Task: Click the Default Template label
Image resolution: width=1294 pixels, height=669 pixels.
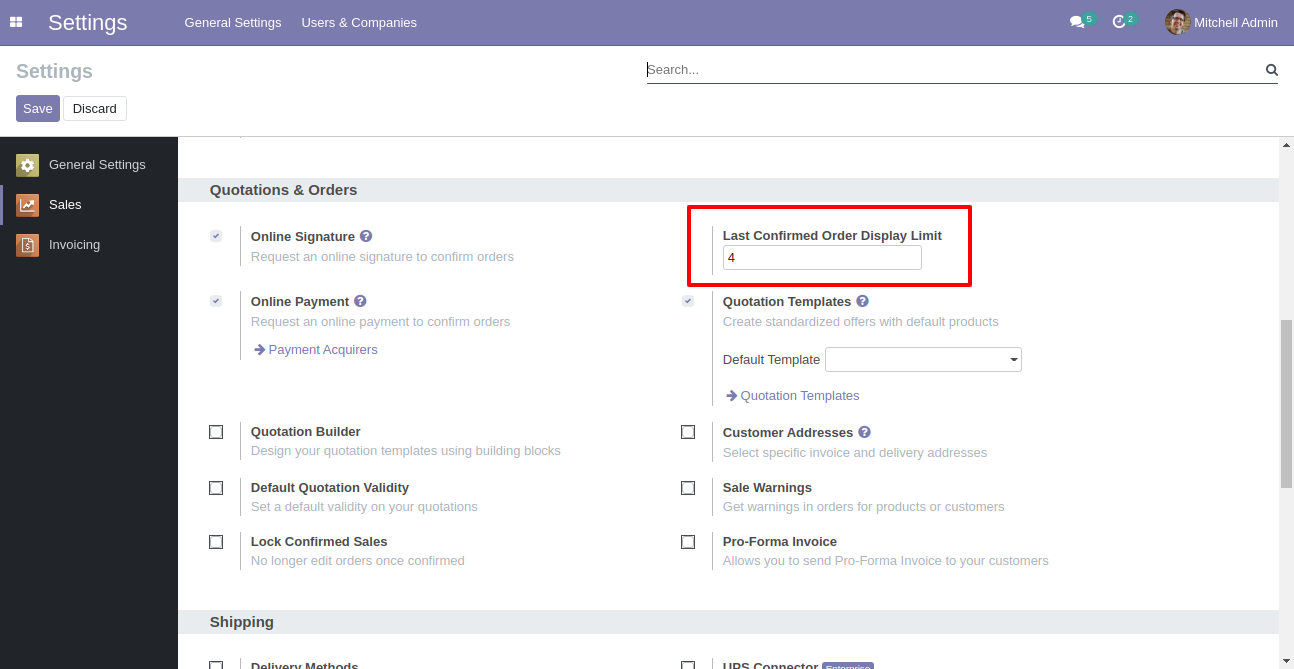Action: (x=771, y=360)
